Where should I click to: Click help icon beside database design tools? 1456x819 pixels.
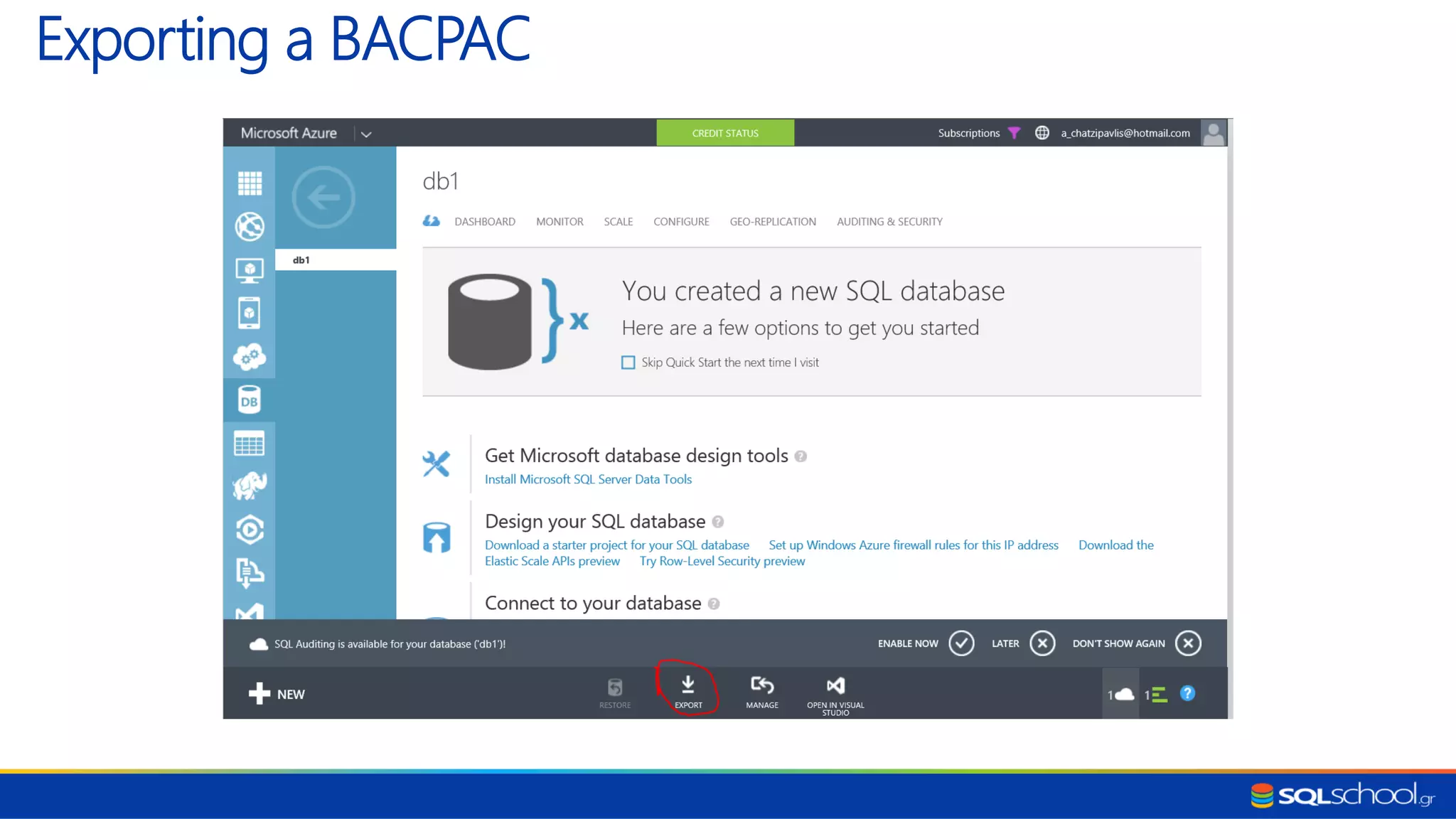coord(801,456)
